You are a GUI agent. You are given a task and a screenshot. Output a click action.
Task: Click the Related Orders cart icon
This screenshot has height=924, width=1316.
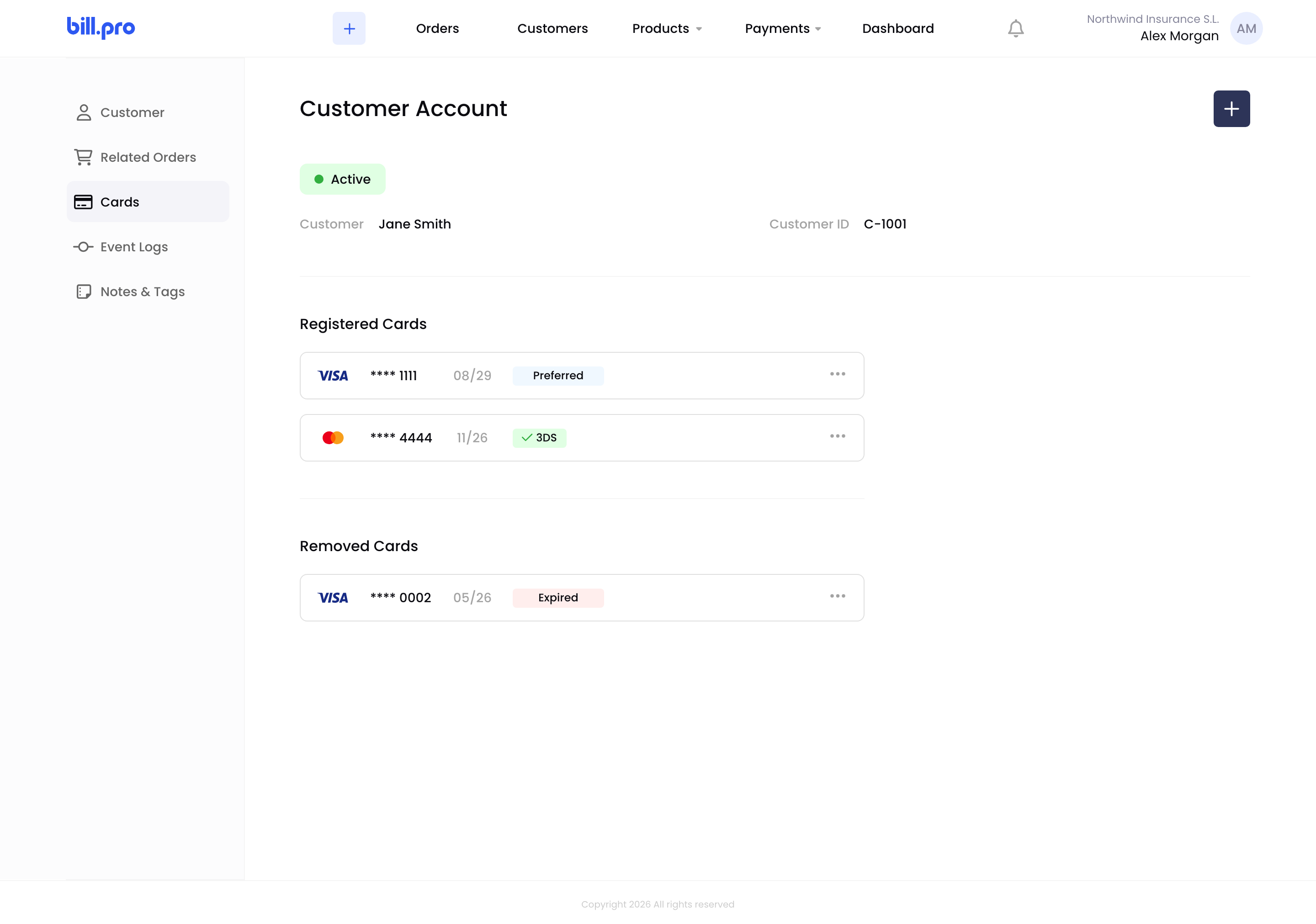coord(84,157)
